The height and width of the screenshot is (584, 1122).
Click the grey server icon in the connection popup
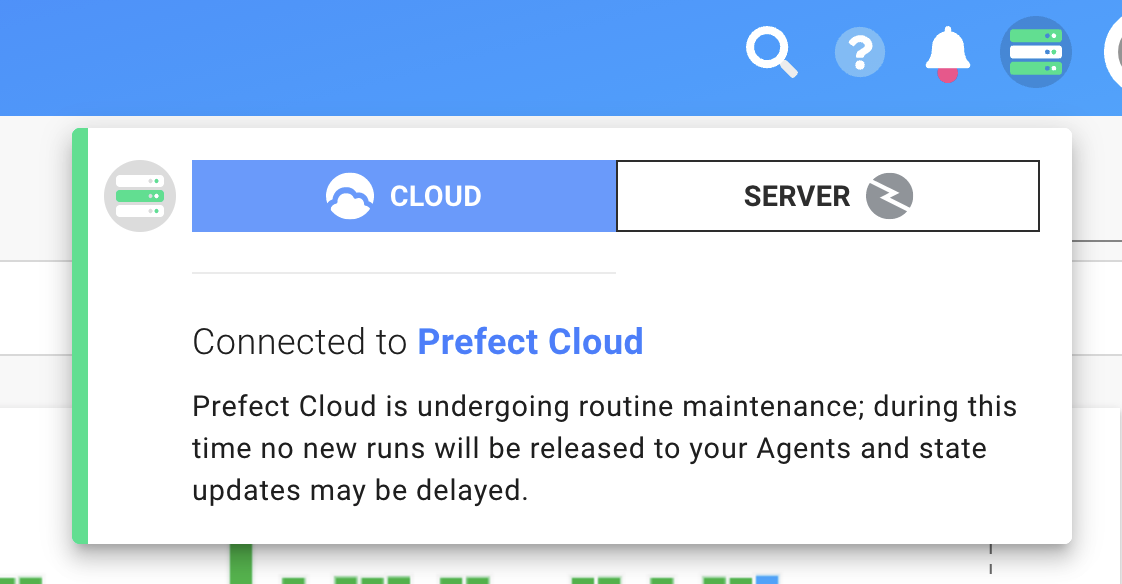coord(140,196)
